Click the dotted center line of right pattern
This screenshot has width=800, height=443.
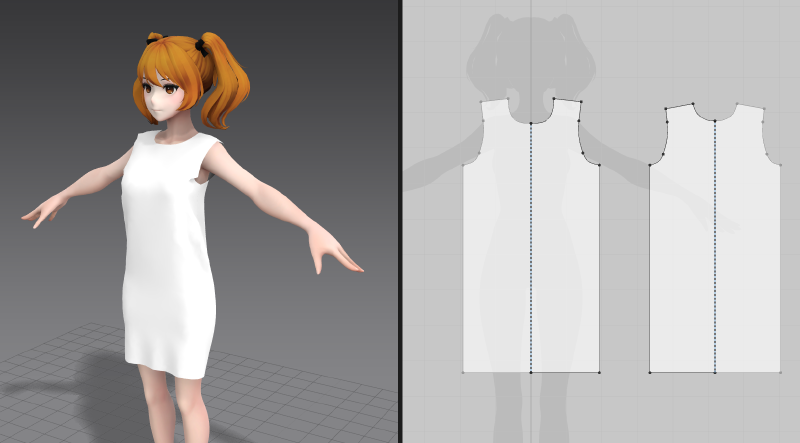click(x=714, y=250)
